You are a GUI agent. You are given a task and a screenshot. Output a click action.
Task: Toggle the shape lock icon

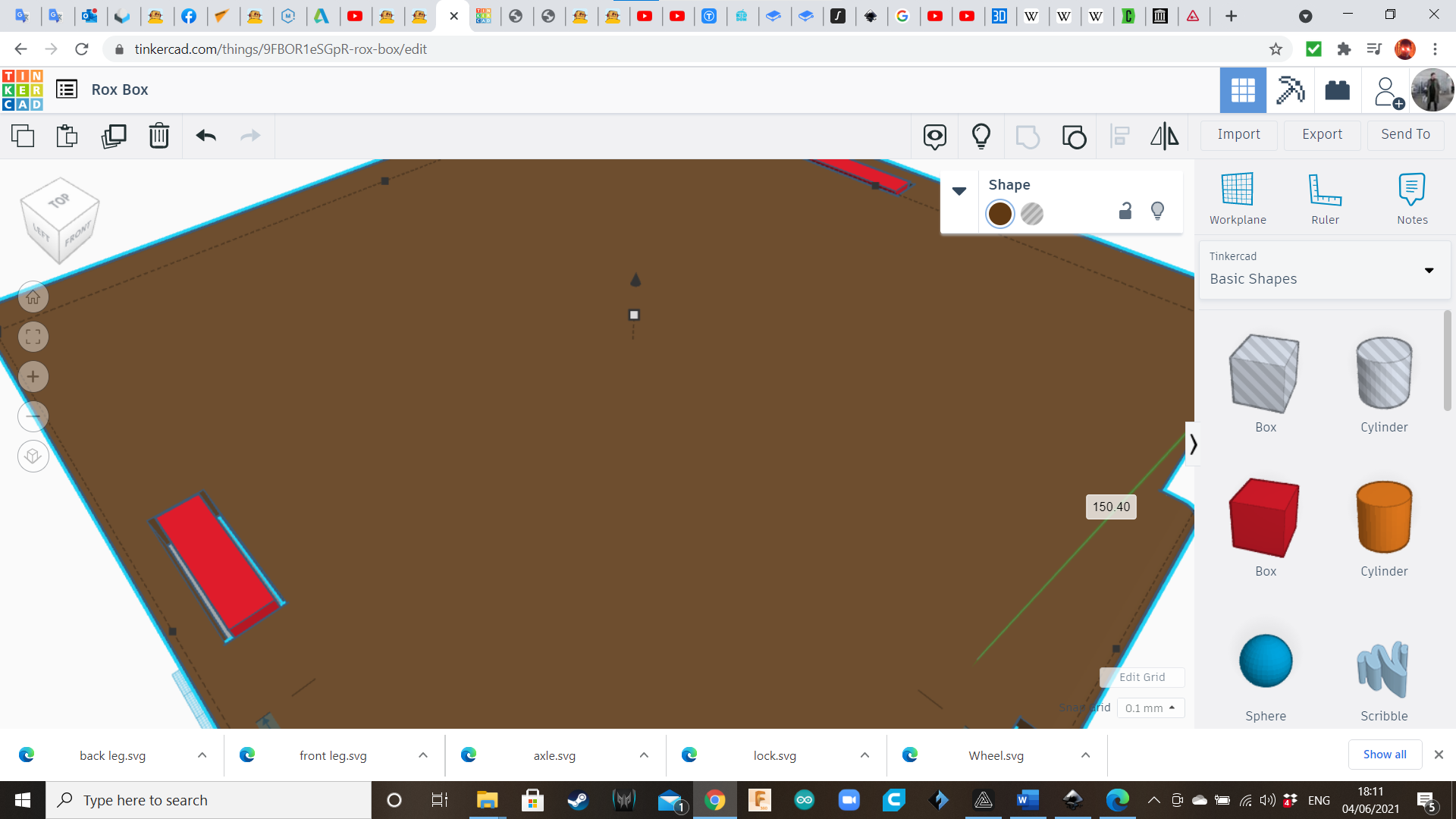(1125, 212)
